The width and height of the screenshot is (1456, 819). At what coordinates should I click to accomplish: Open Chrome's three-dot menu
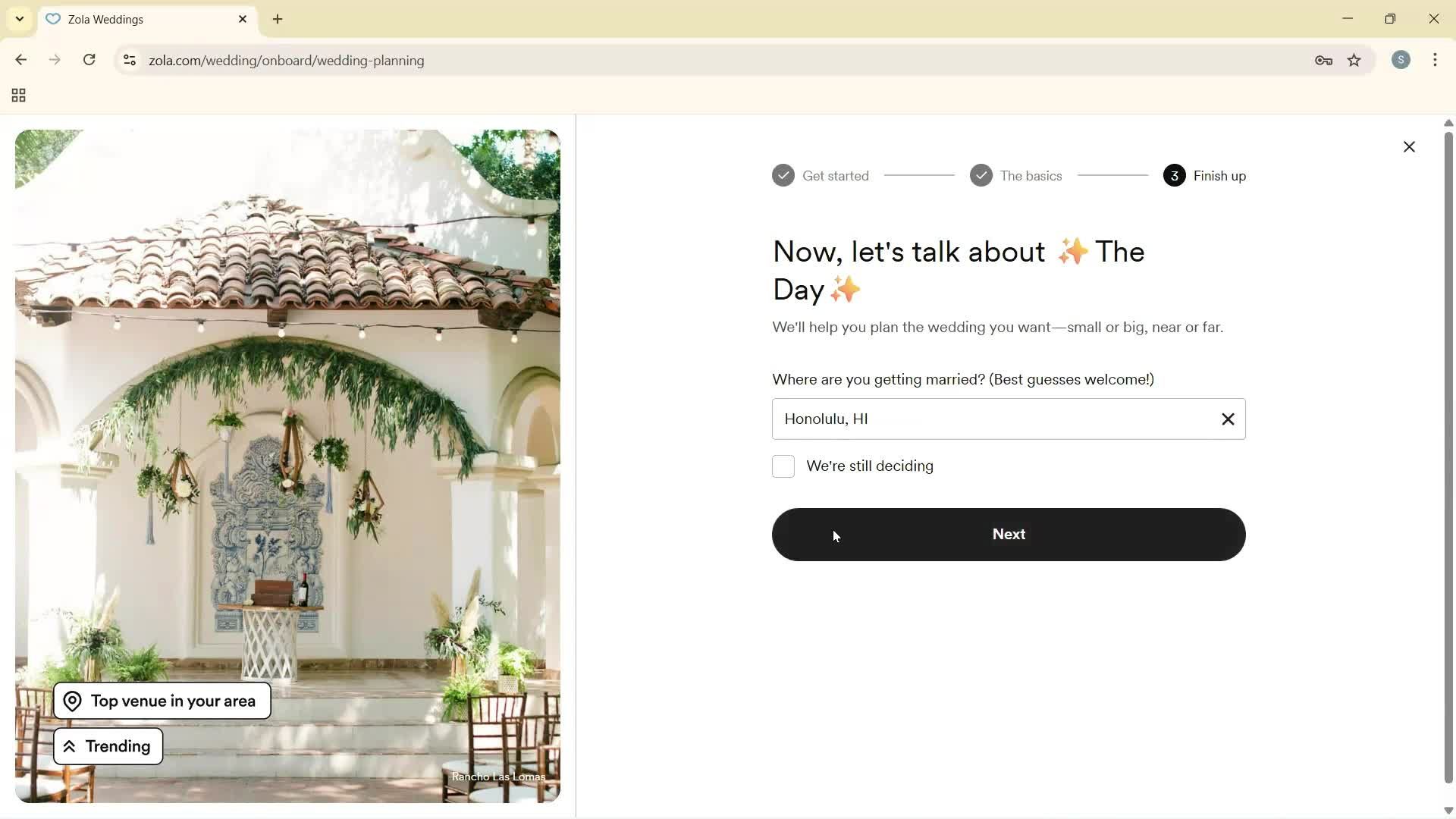[x=1436, y=60]
